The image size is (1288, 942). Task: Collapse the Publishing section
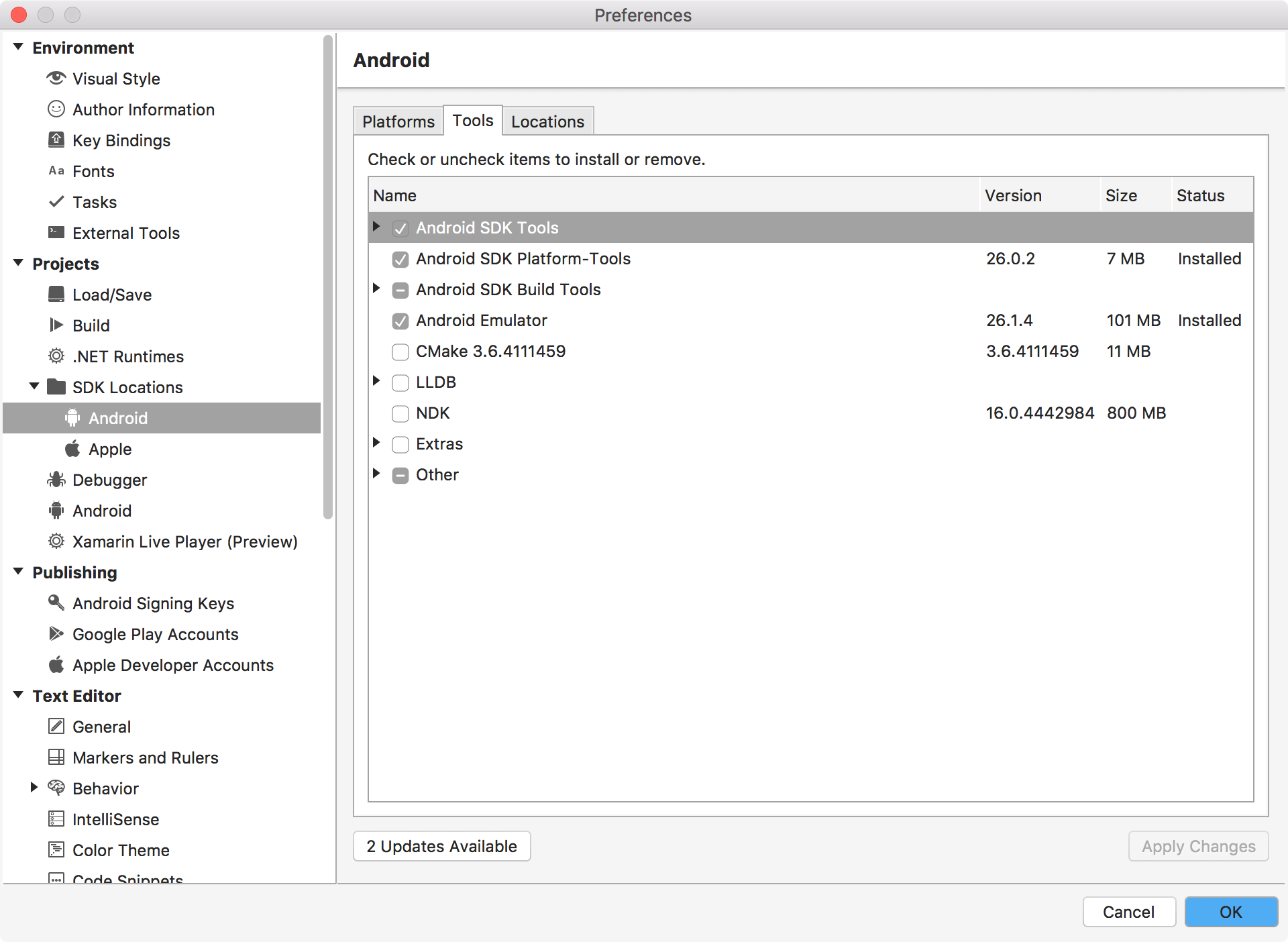point(19,572)
